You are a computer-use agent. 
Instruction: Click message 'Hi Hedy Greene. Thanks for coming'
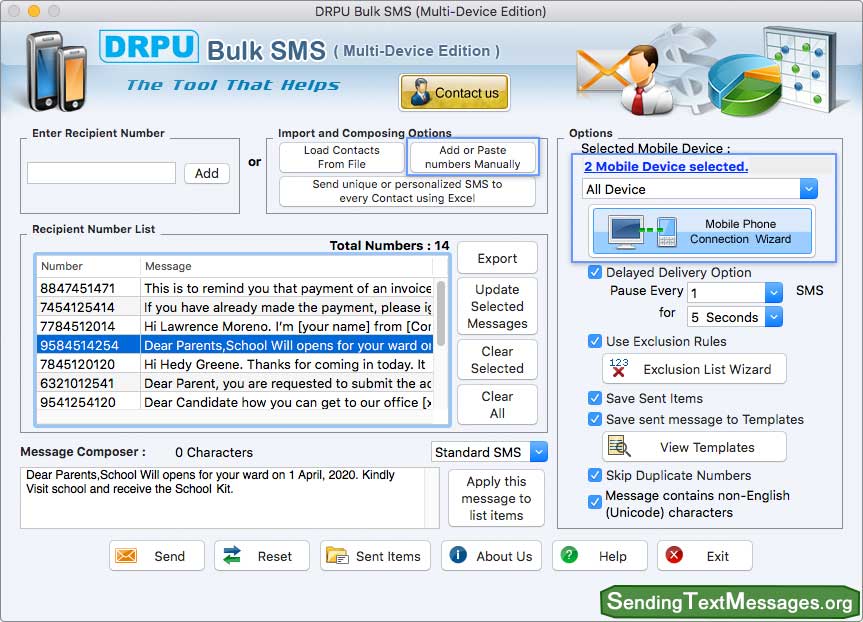click(285, 364)
